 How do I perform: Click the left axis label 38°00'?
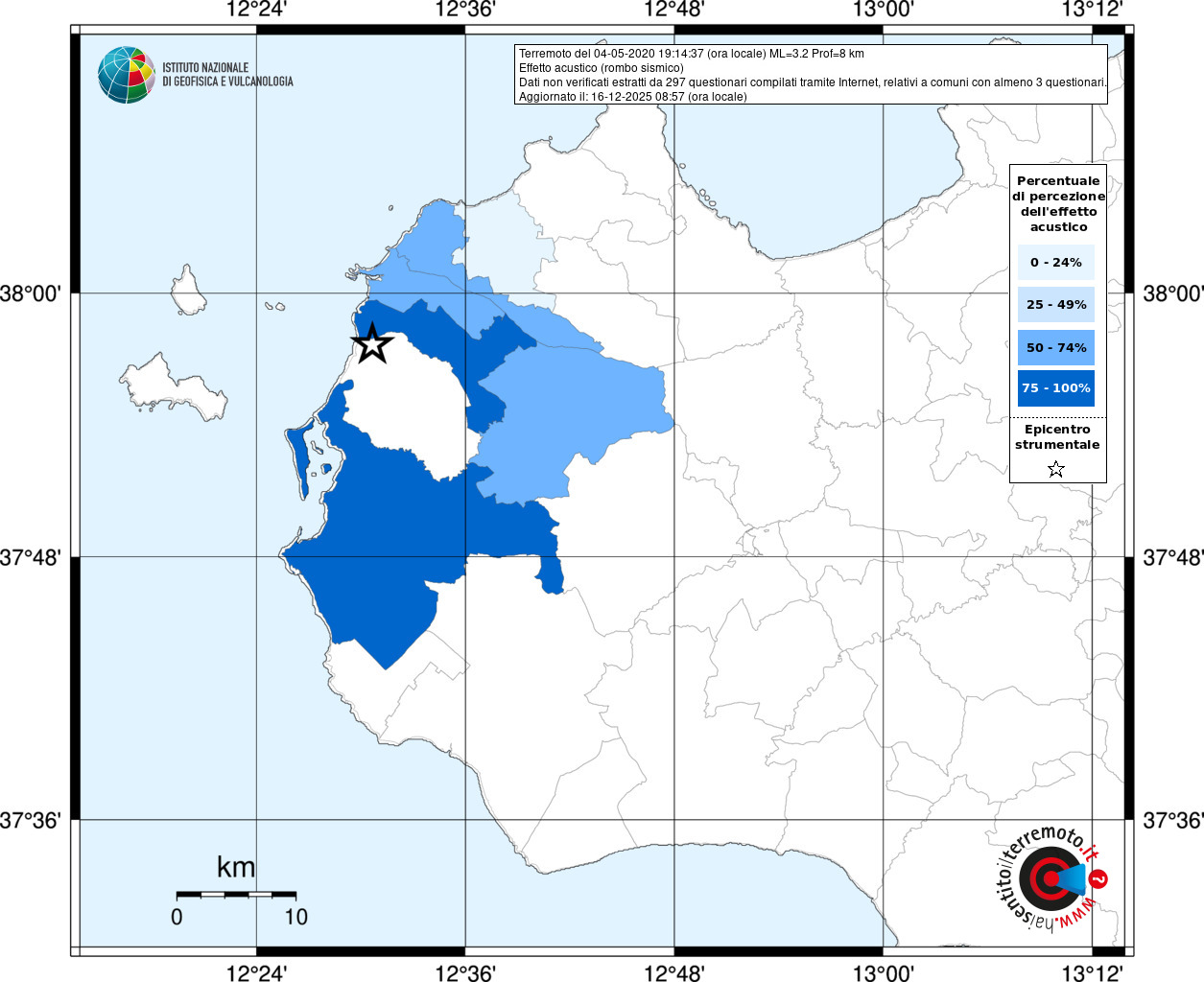32,293
